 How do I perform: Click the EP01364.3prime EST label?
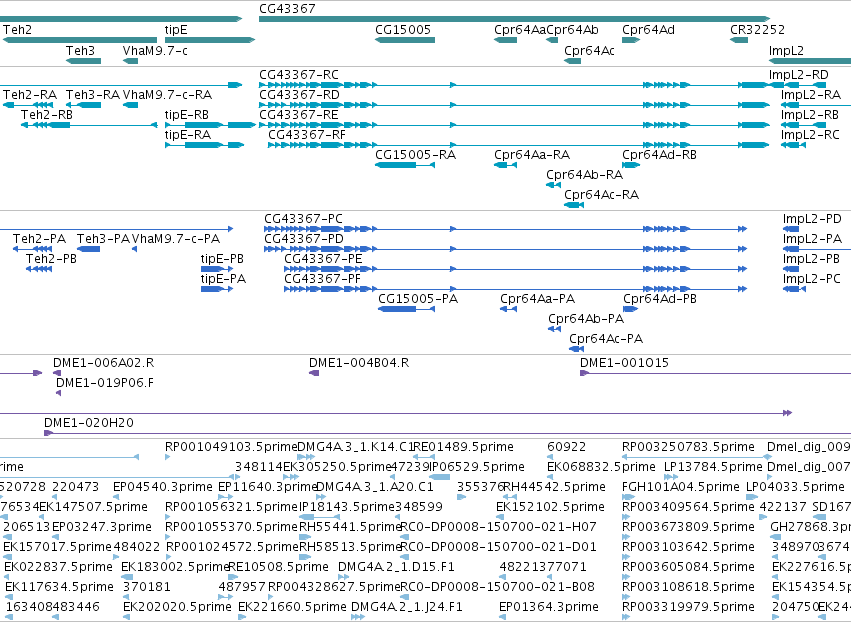point(549,607)
